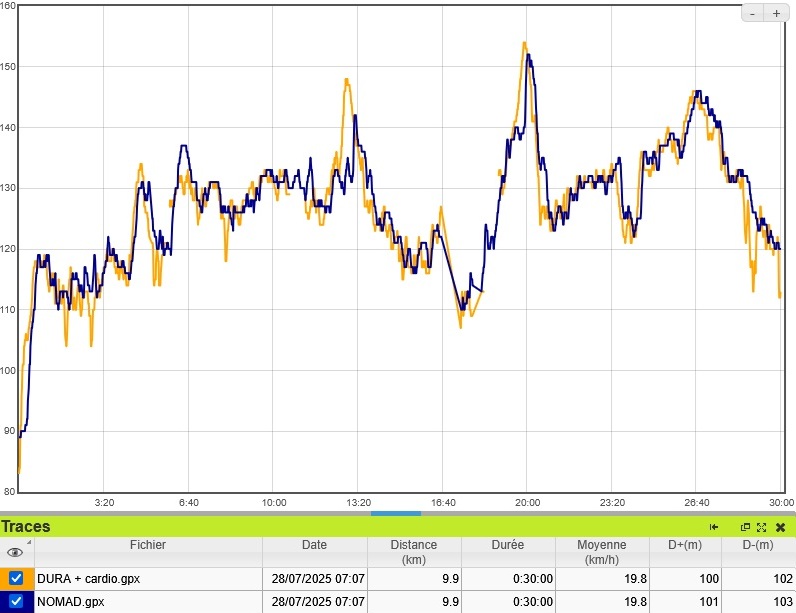This screenshot has height=613, width=796.
Task: Close the Traces panel
Action: tap(780, 527)
